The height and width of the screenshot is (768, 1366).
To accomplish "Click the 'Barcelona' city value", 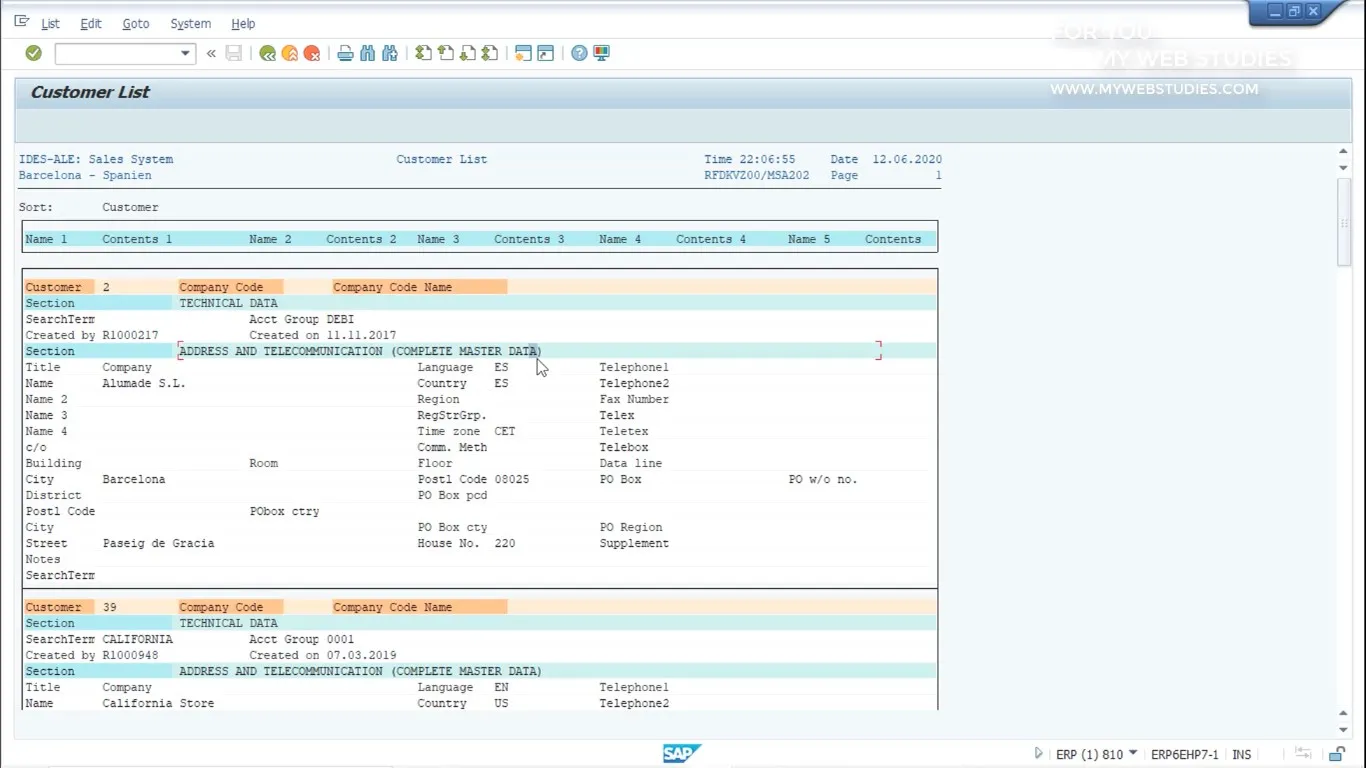I will [134, 479].
